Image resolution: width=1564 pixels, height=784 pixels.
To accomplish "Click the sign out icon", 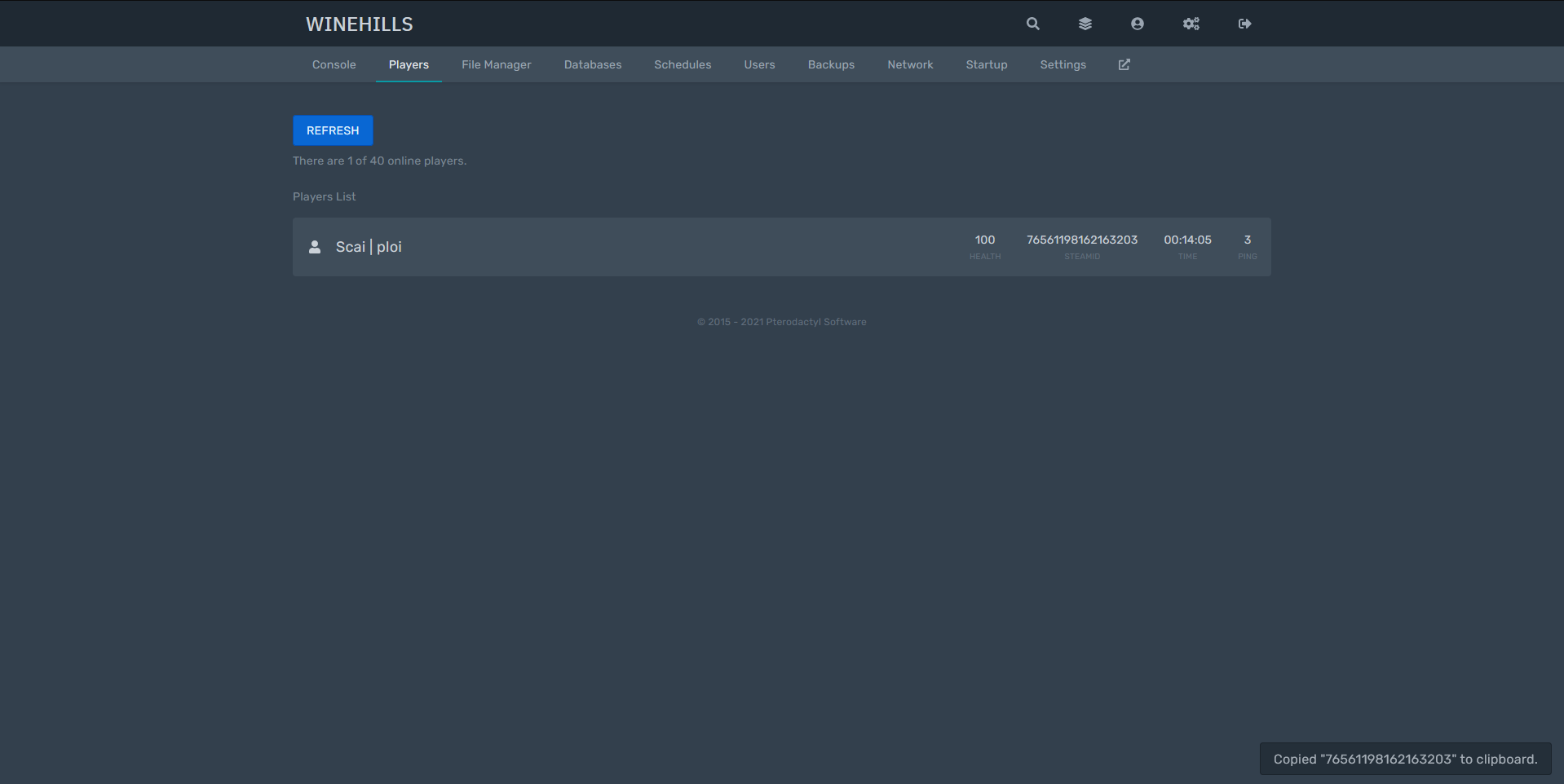I will (x=1244, y=24).
